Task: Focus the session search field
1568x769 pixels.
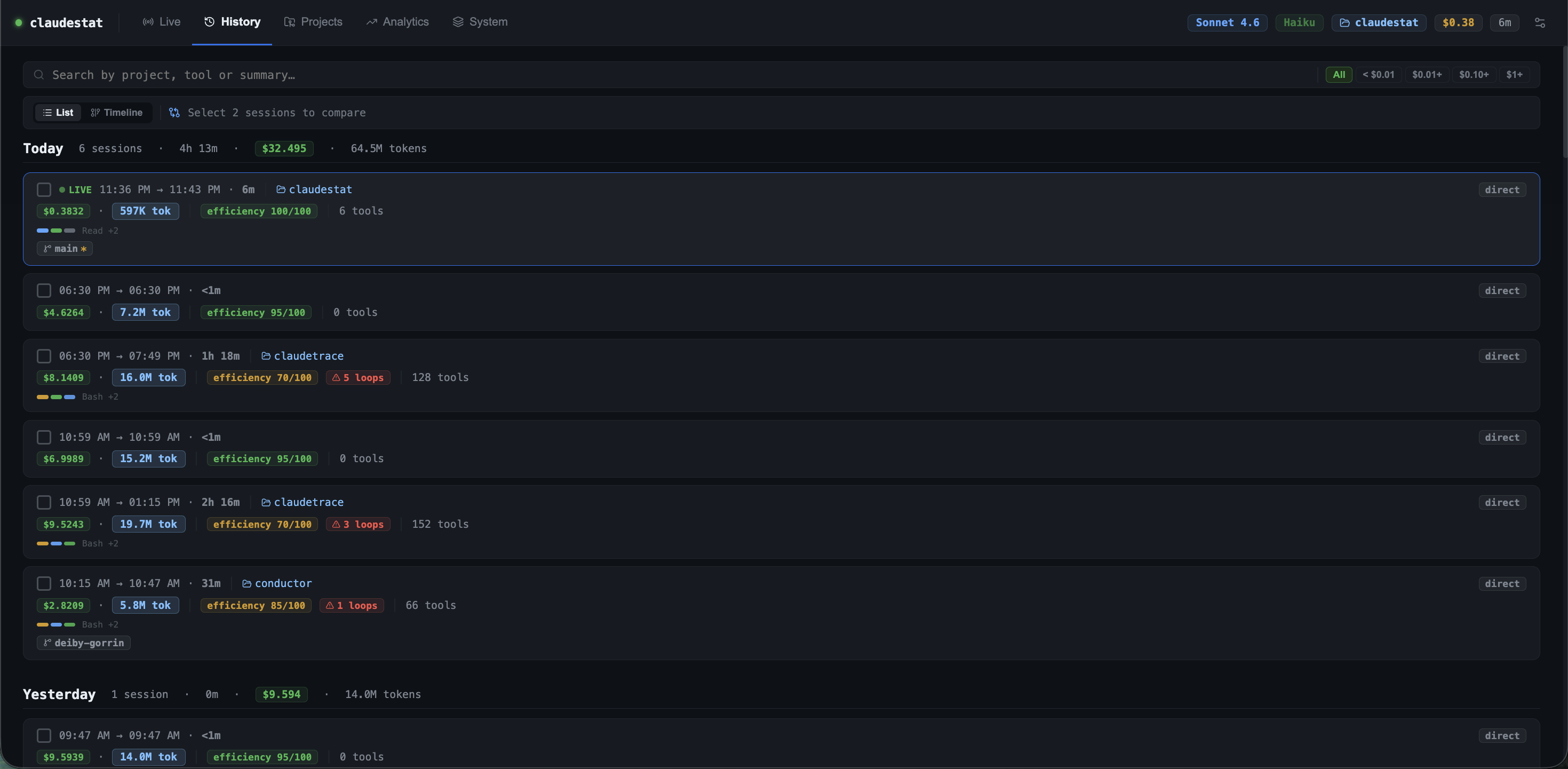Action: tap(670, 75)
